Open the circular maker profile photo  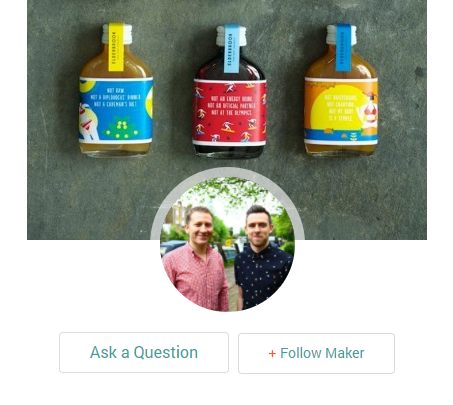point(227,244)
